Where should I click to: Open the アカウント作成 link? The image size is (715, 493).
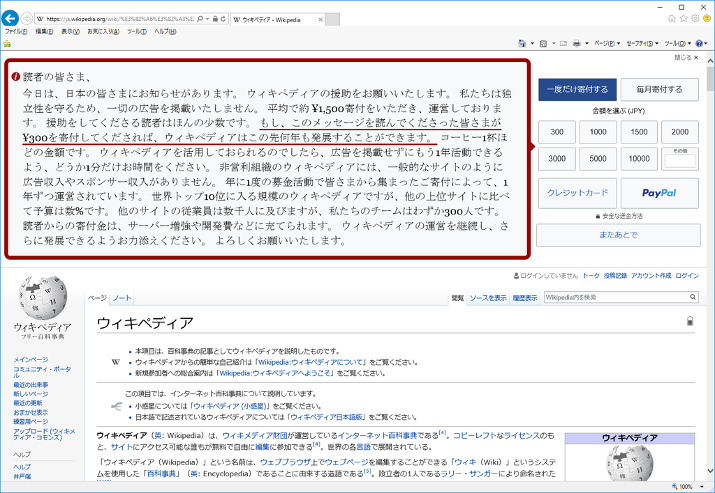coord(651,275)
